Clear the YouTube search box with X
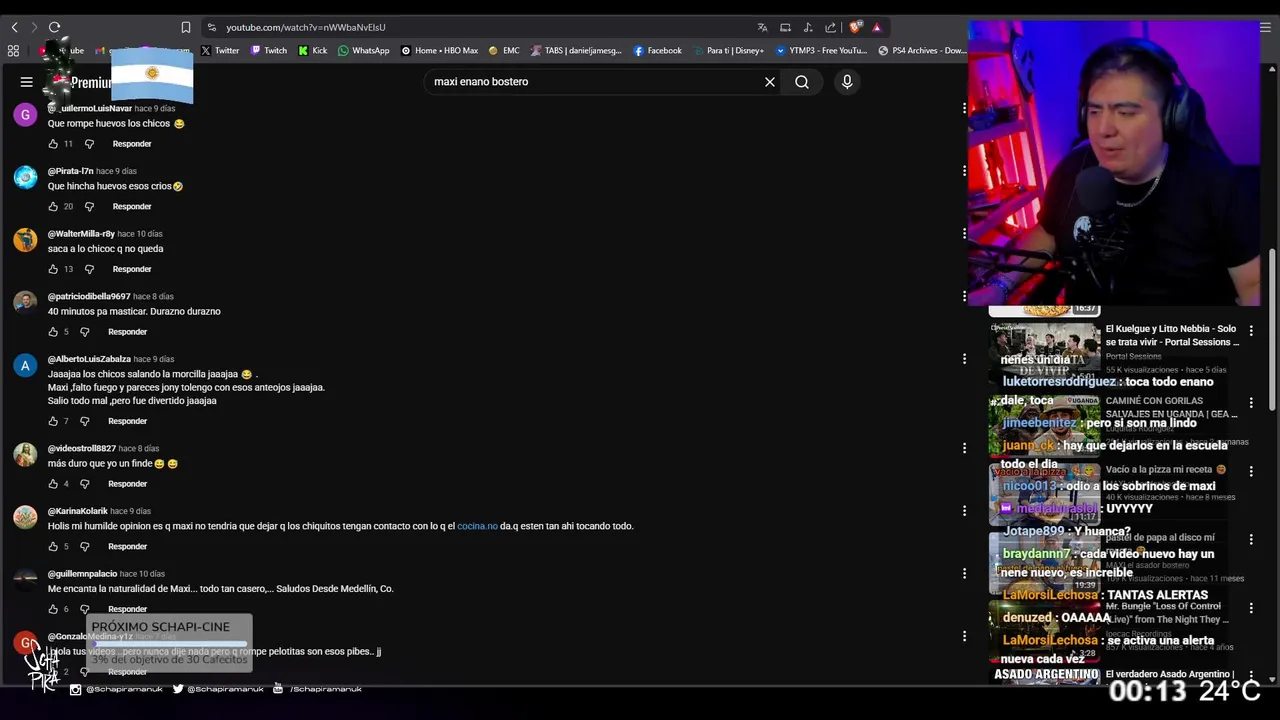Viewport: 1280px width, 720px height. [x=770, y=82]
